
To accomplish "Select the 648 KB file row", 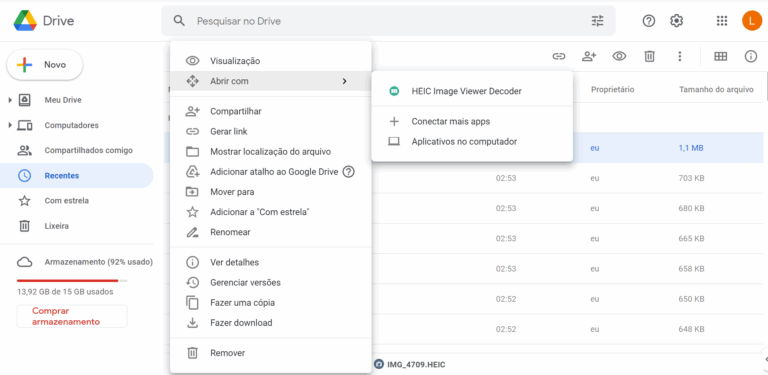I will click(x=567, y=329).
